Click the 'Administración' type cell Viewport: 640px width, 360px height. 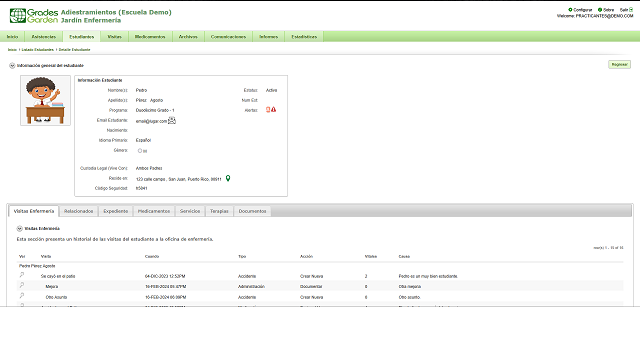(x=251, y=287)
